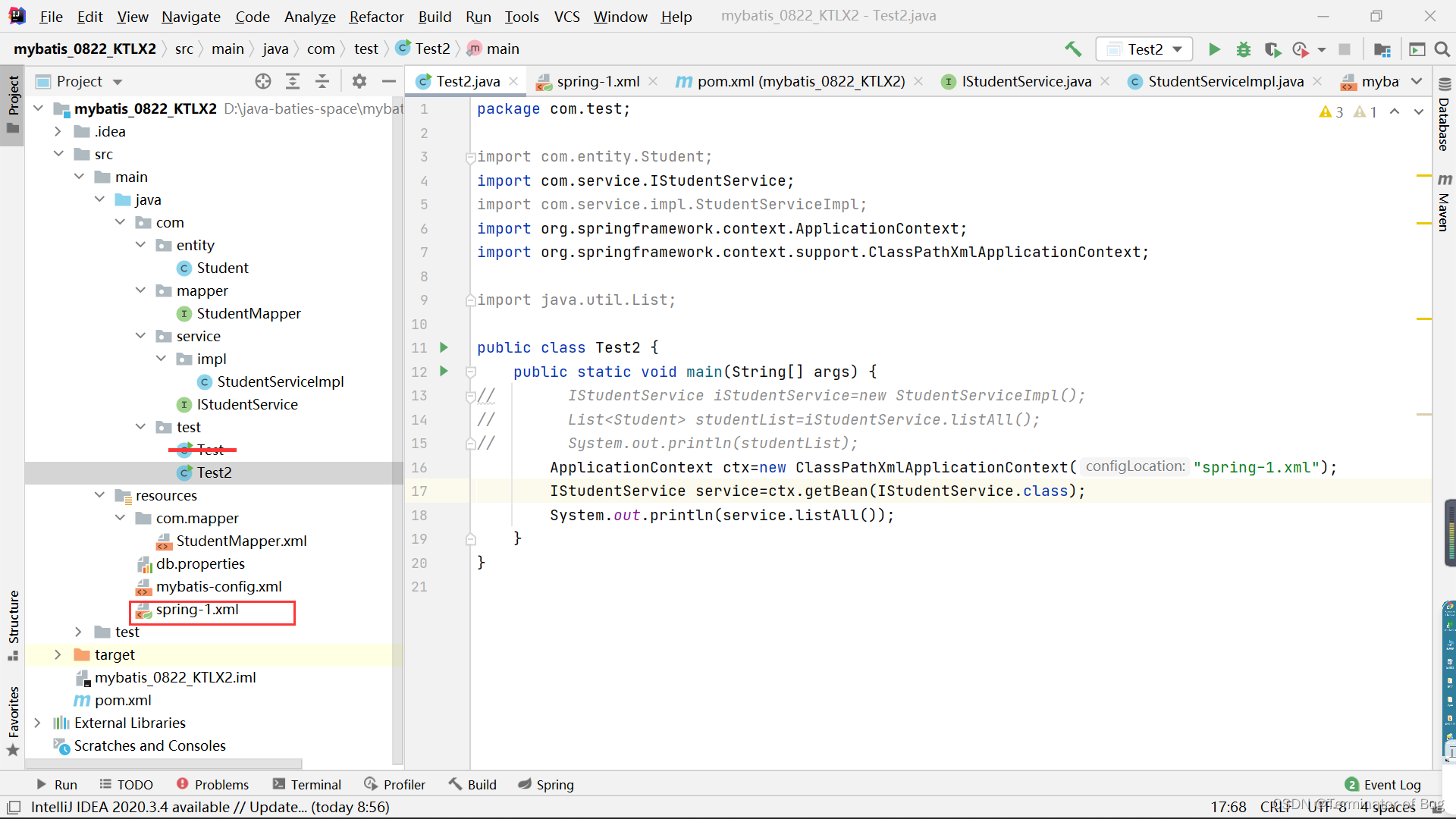Select spring-1.xml in project tree

(197, 609)
